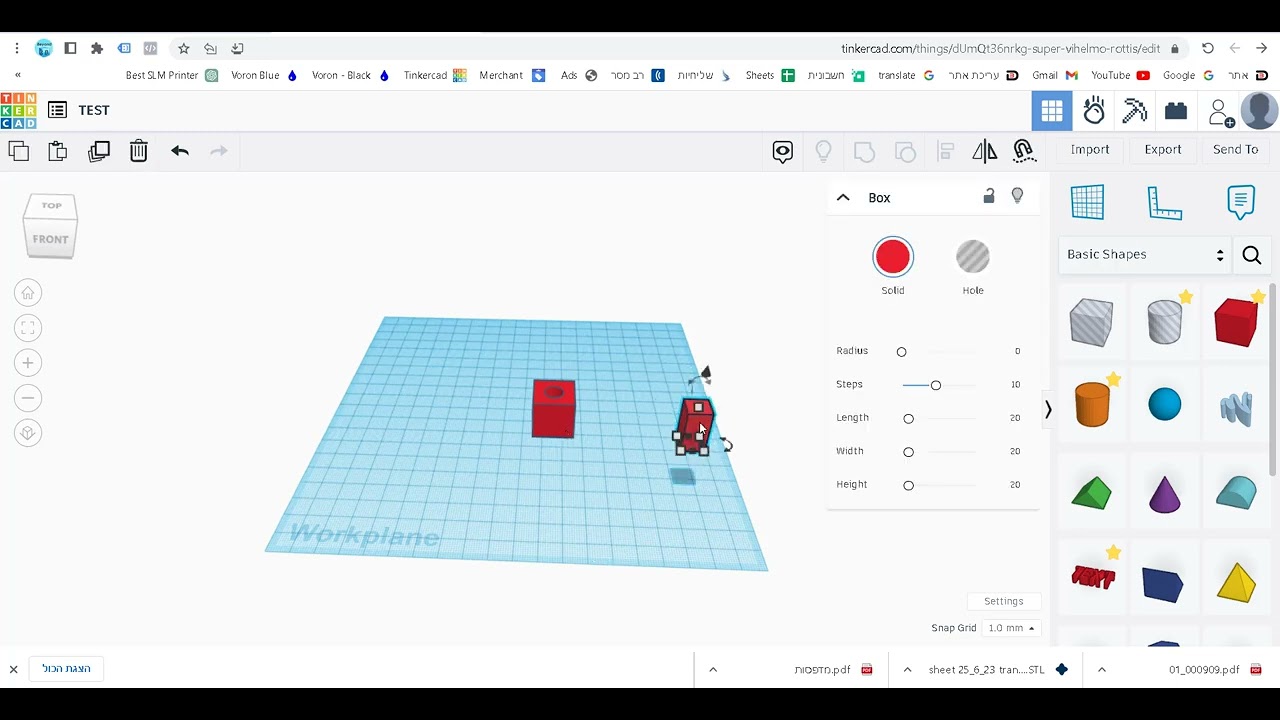Delete selection with the trash icon
Image resolution: width=1280 pixels, height=720 pixels.
139,151
